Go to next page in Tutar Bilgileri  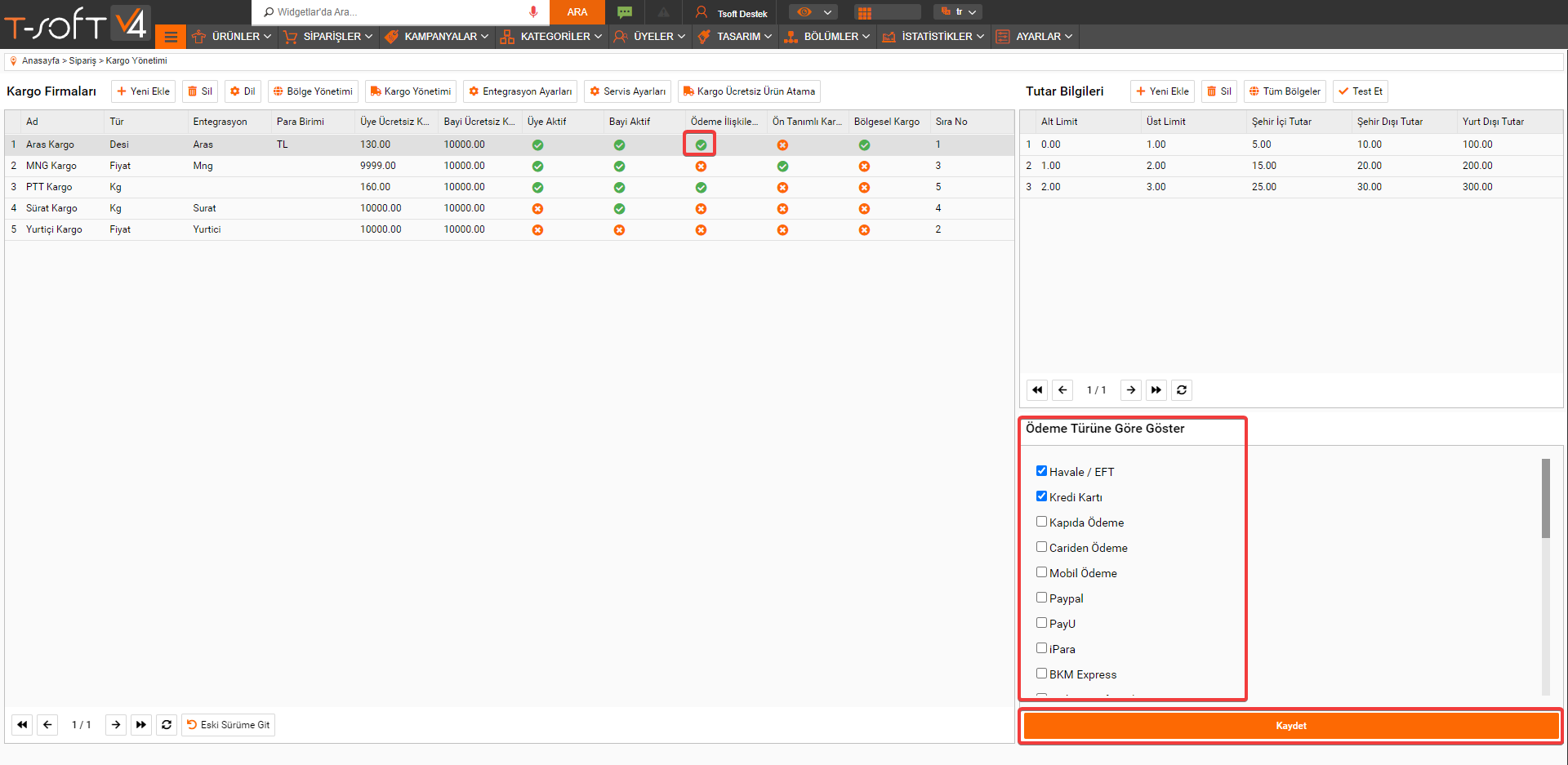pos(1131,390)
